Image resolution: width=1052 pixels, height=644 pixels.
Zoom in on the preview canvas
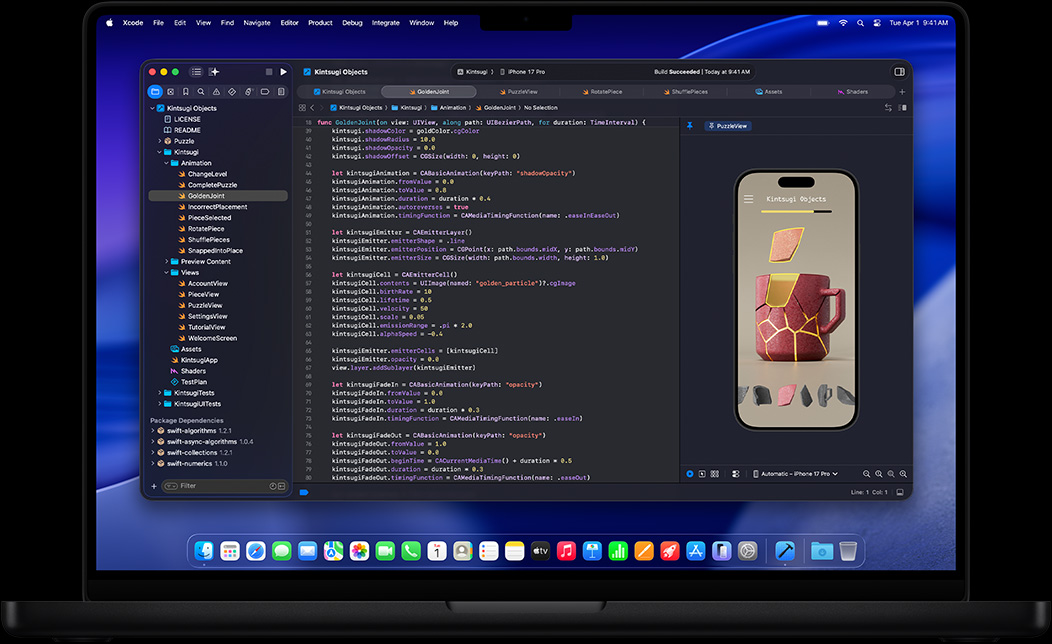coord(879,474)
